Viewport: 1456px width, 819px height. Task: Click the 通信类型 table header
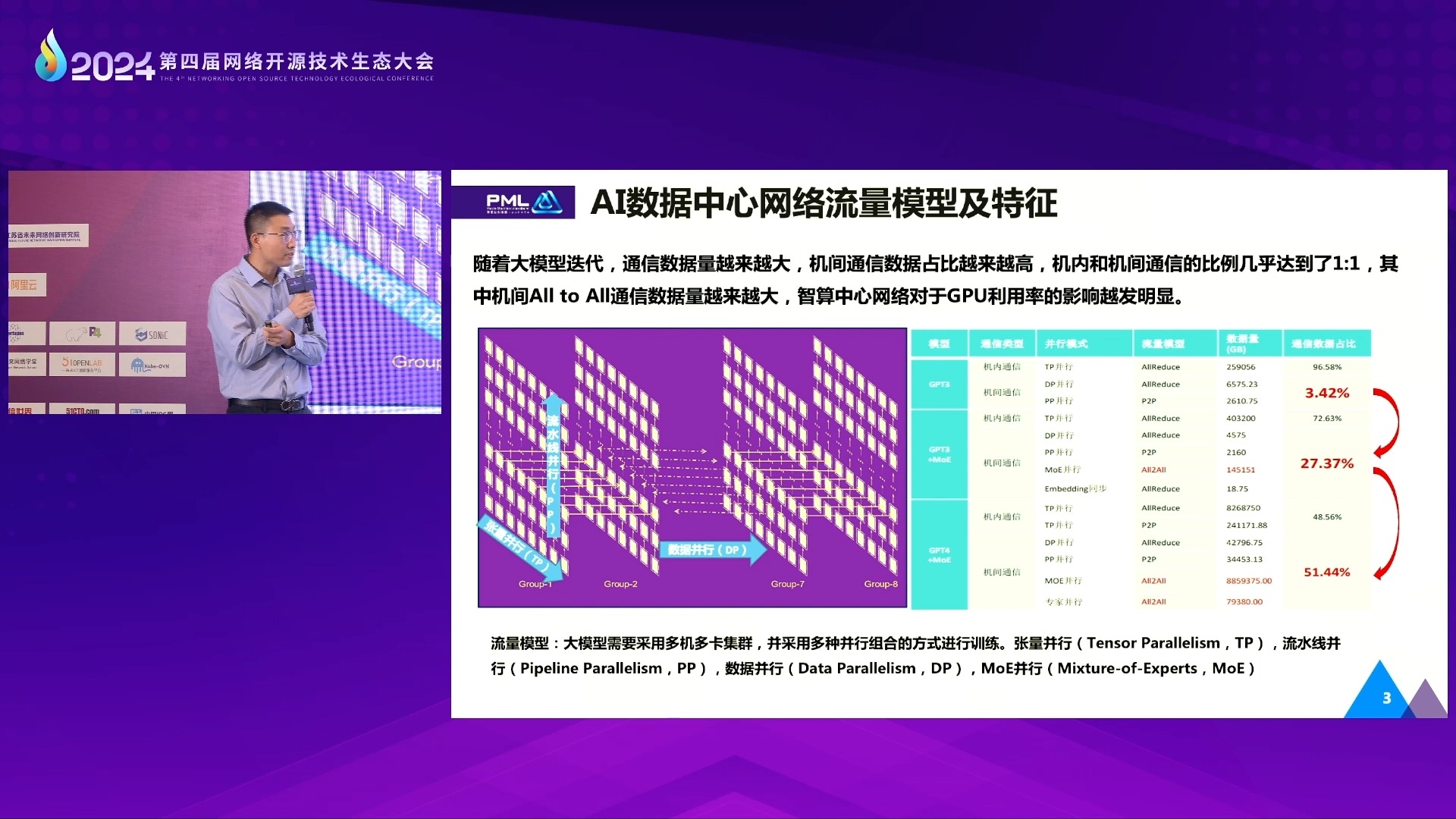(1002, 344)
